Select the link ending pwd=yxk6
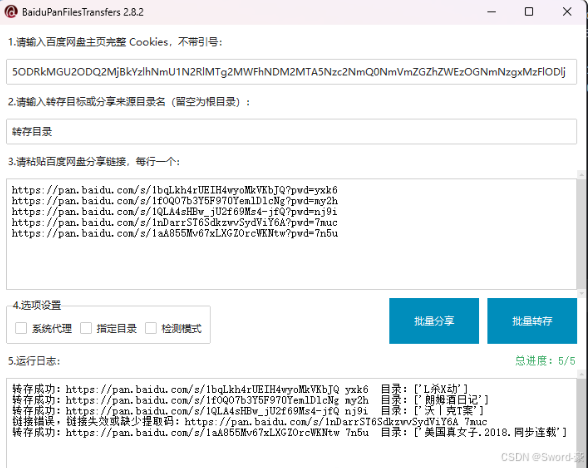588x468 pixels. click(175, 190)
